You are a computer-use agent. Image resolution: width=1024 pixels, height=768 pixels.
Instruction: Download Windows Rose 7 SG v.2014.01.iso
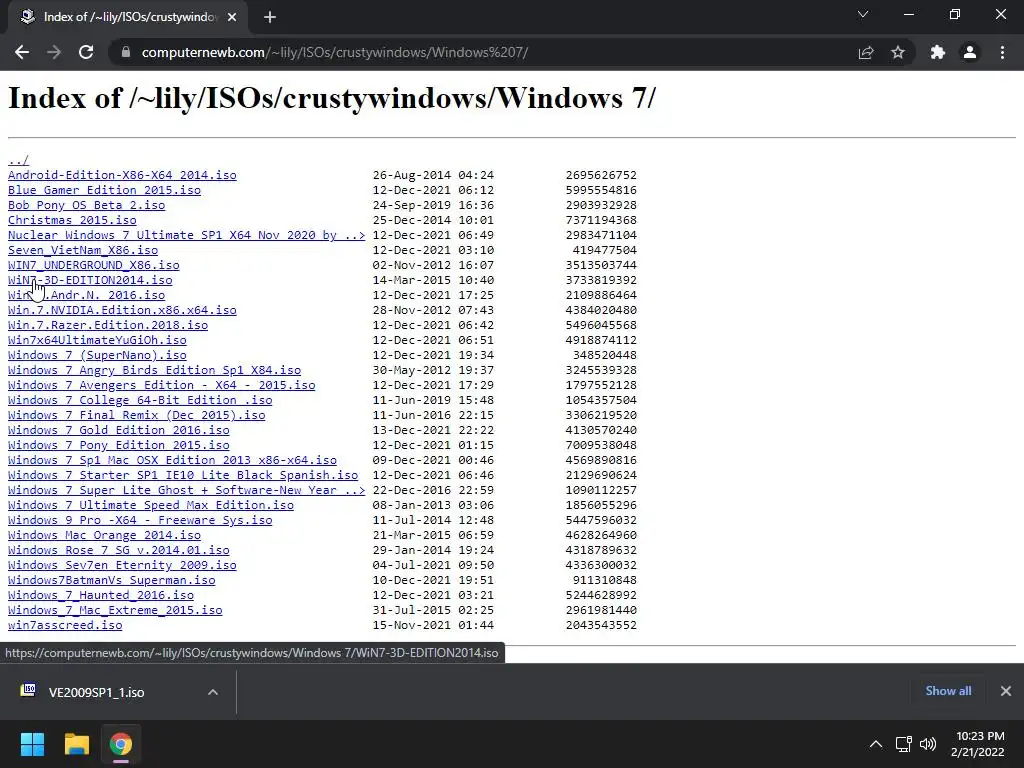119,551
